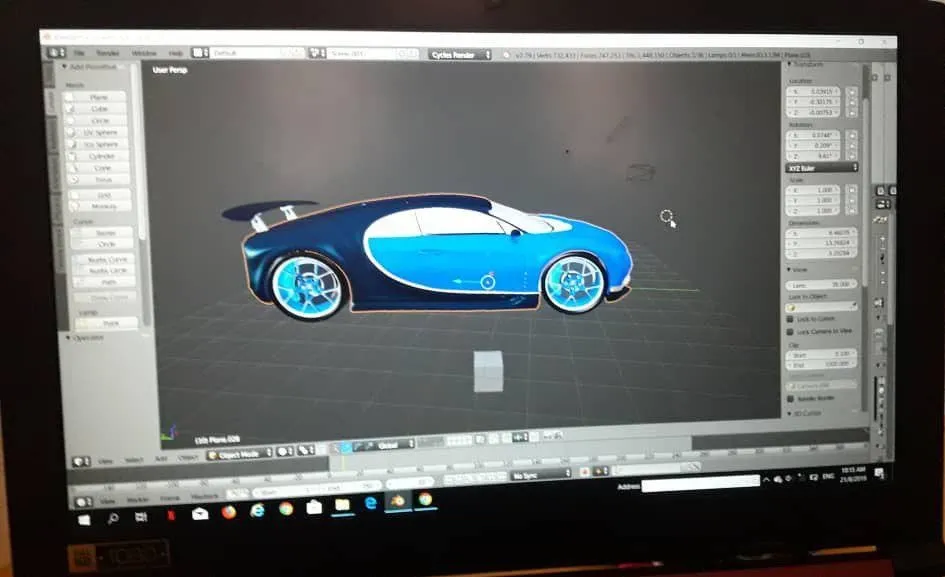Open the Timeline editor type icon
The width and height of the screenshot is (945, 577).
coord(84,502)
